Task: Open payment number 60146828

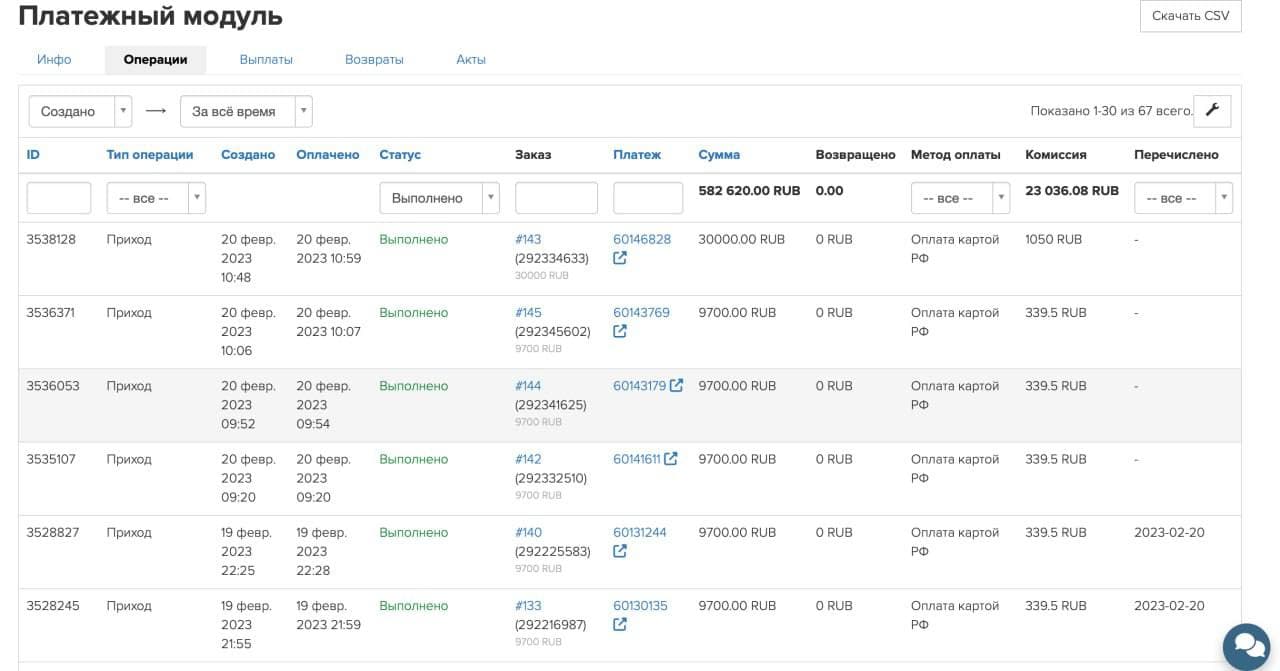Action: tap(642, 239)
